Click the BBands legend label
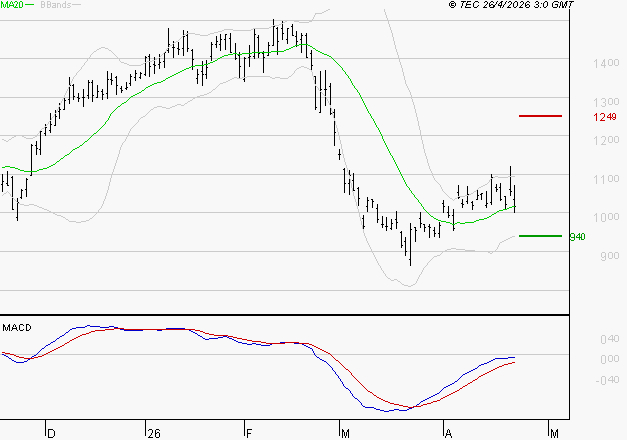This screenshot has width=627, height=440. [56, 5]
